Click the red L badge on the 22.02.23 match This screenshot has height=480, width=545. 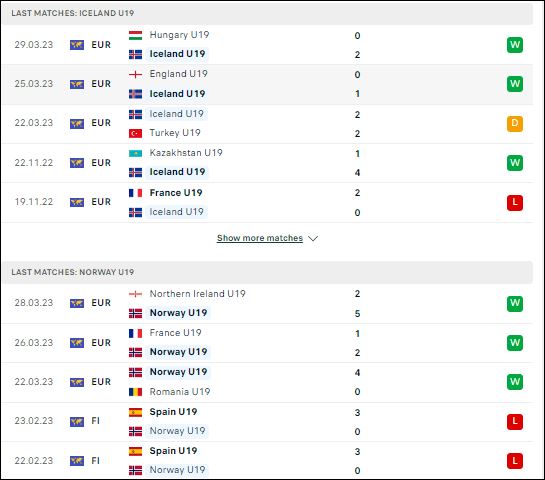pyautogui.click(x=515, y=461)
